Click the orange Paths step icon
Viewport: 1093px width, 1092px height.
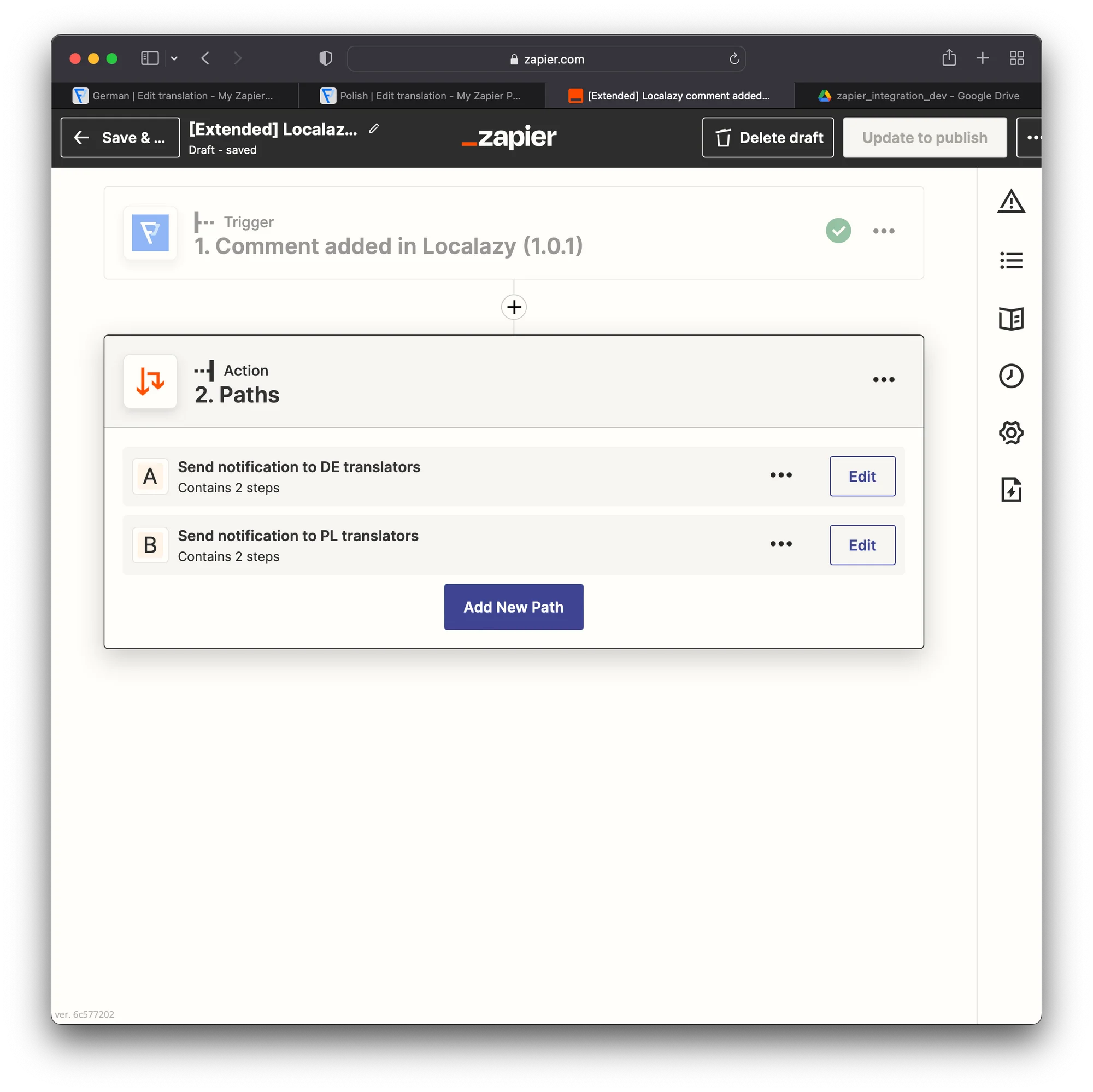tap(150, 381)
